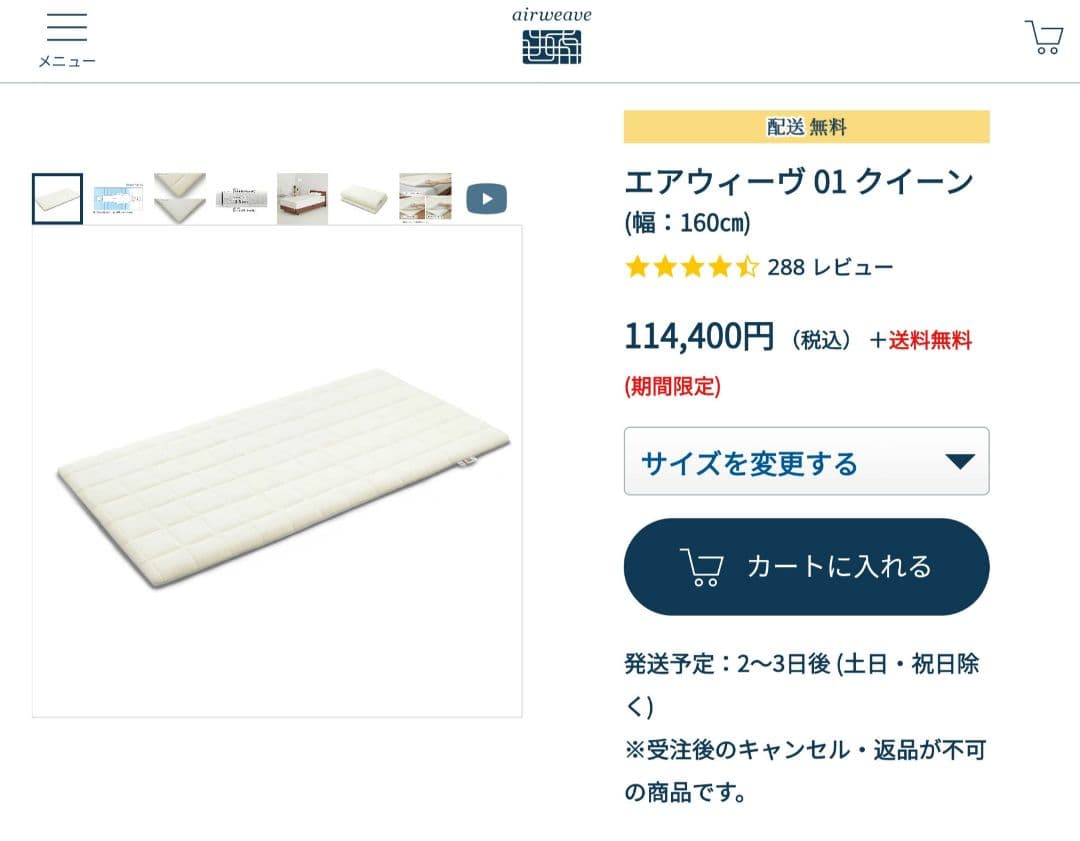Open the 288 レビュー link
Viewport: 1080px width, 841px height.
(830, 267)
